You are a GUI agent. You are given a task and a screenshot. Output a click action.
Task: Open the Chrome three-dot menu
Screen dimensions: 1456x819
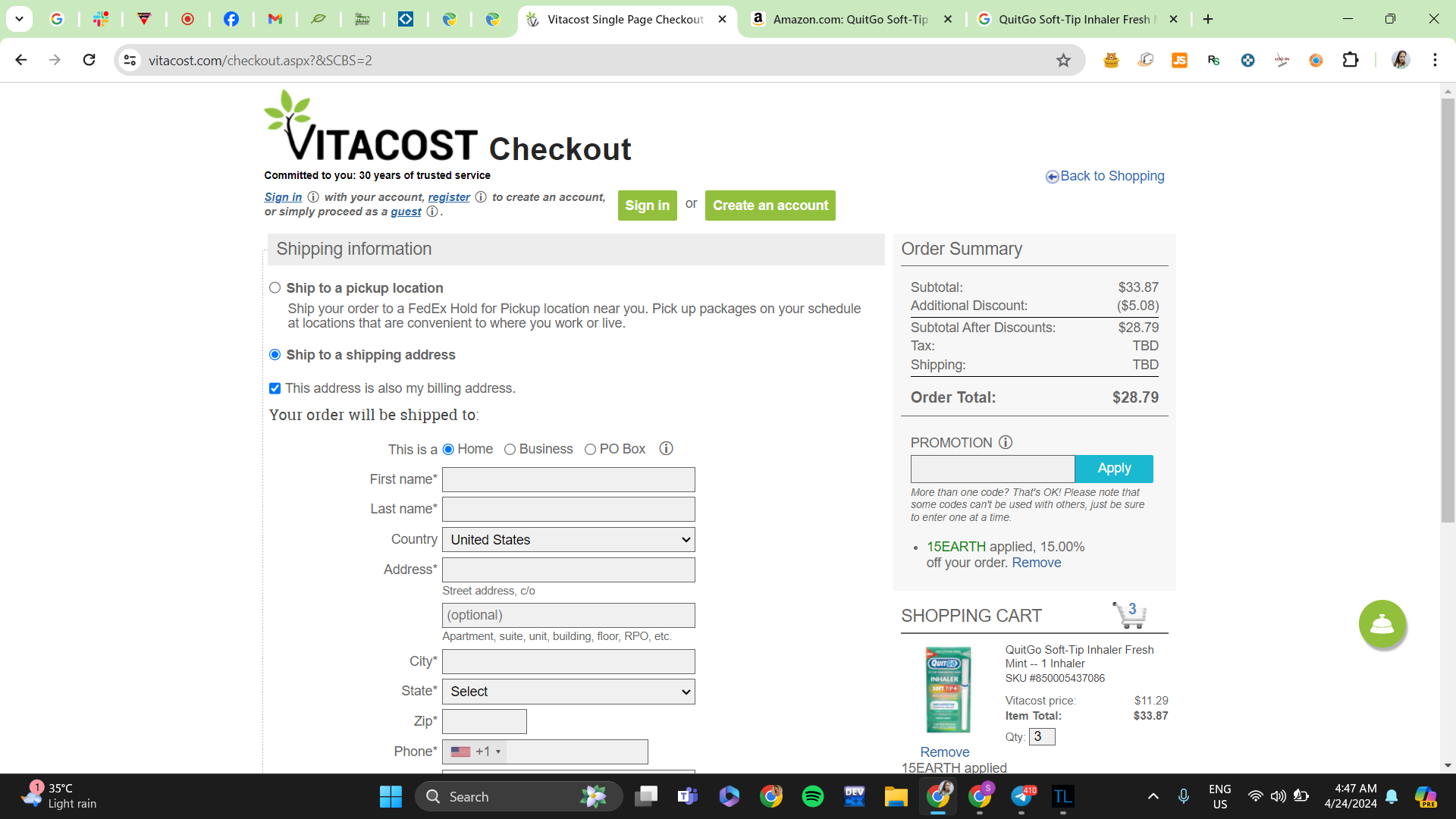pyautogui.click(x=1435, y=60)
